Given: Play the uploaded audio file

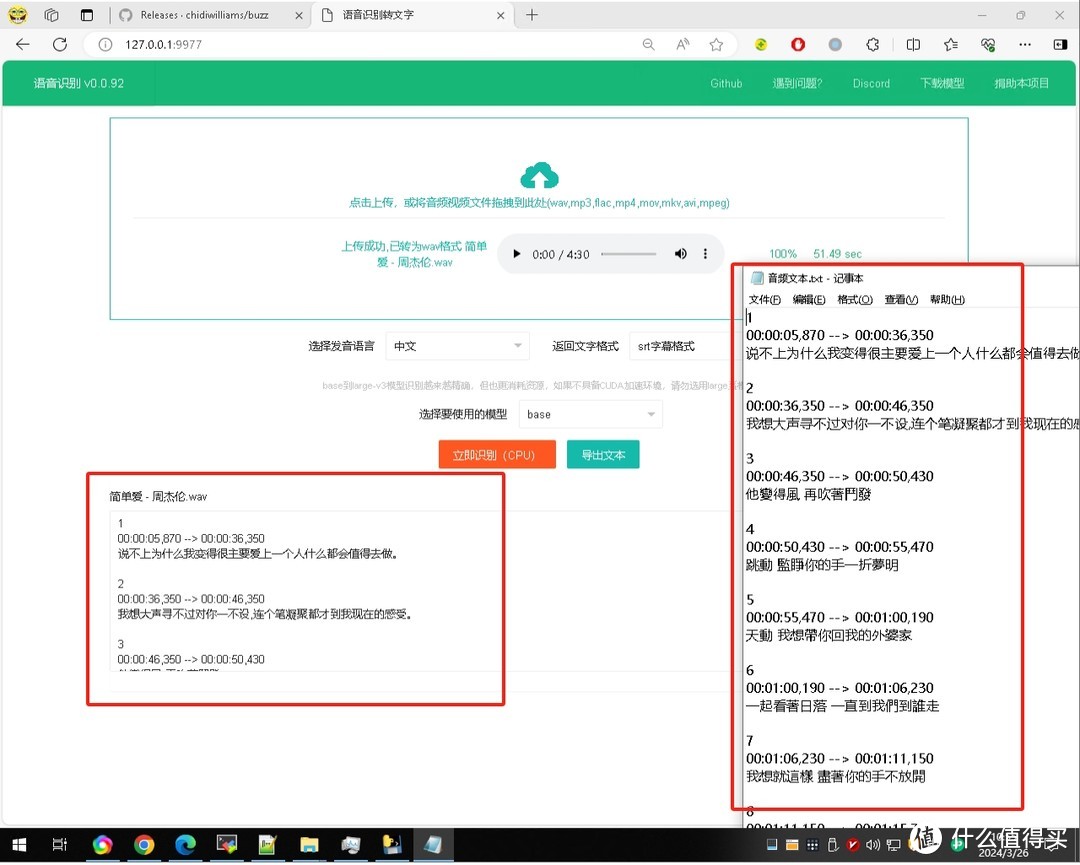Looking at the screenshot, I should 517,254.
